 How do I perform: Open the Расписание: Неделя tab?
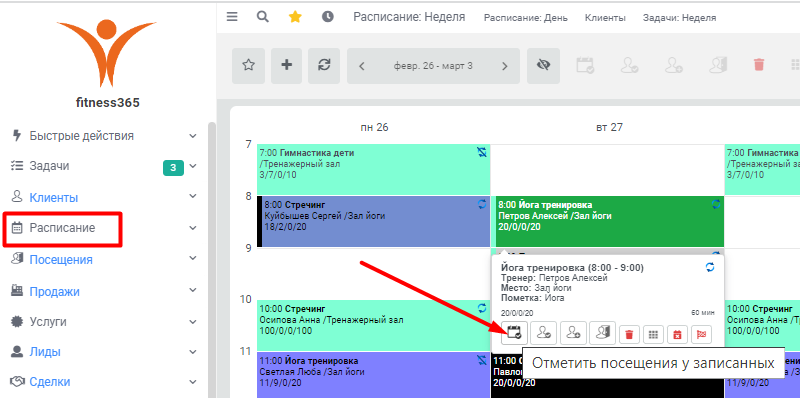point(409,17)
